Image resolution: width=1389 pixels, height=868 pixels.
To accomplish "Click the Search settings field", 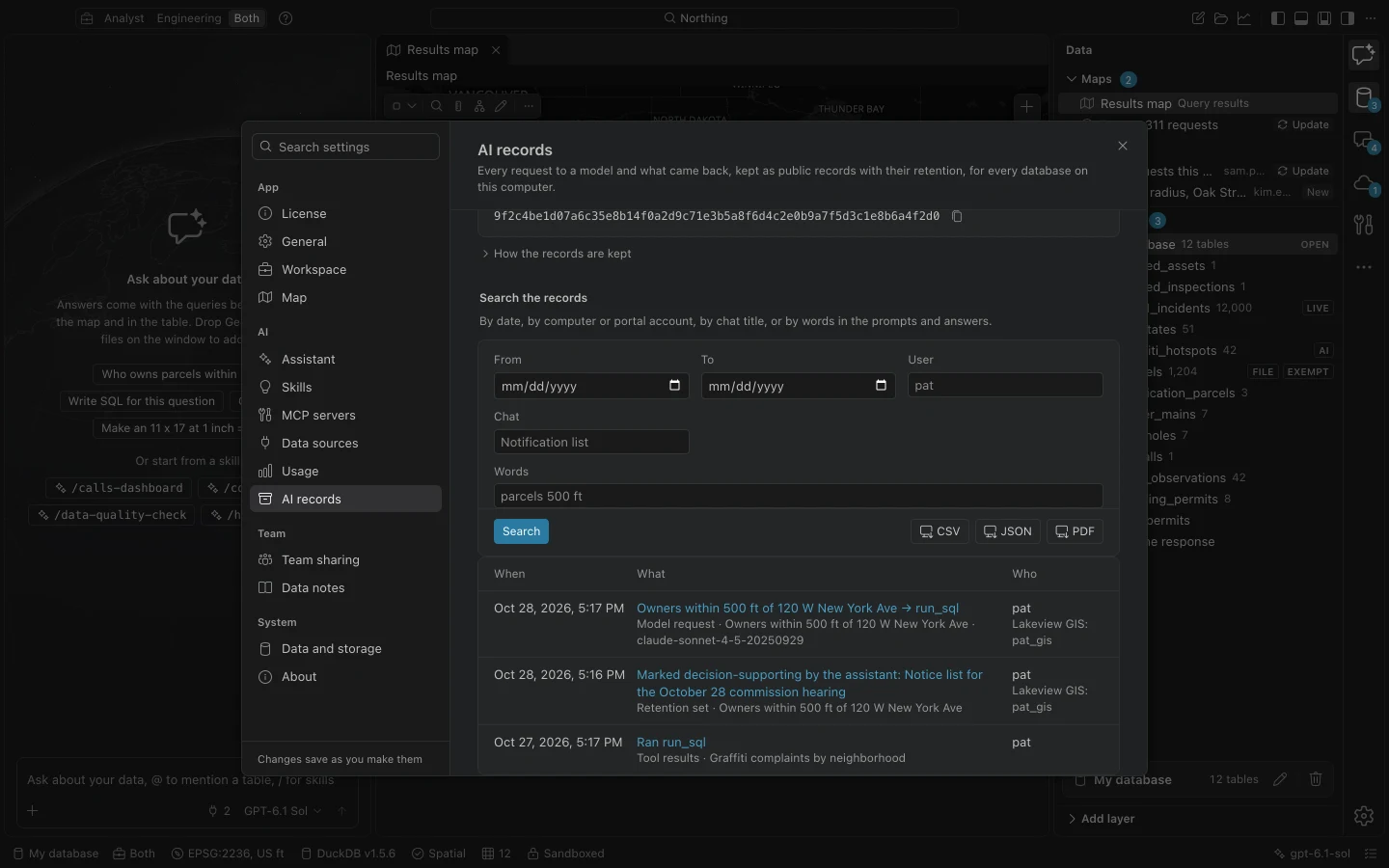I will pyautogui.click(x=345, y=147).
